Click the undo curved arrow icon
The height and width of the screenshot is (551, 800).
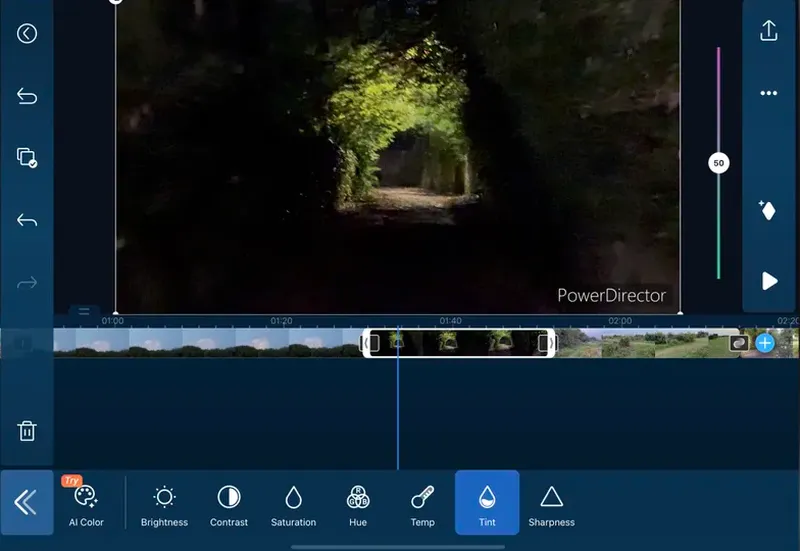coord(27,95)
